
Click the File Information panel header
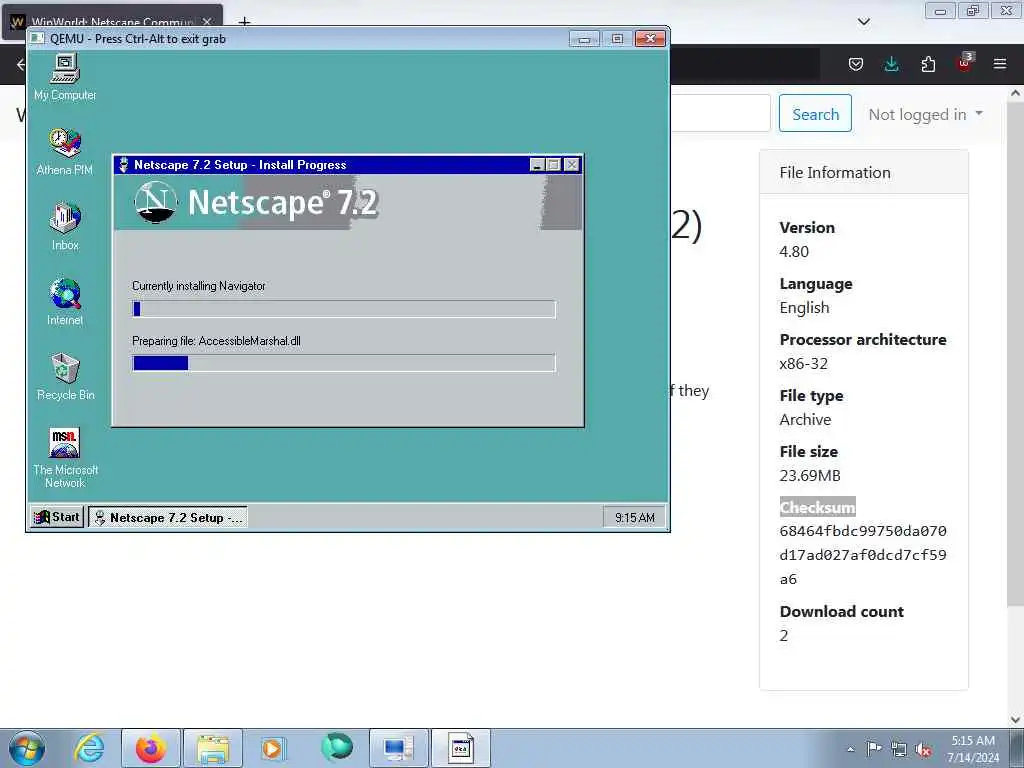pyautogui.click(x=863, y=172)
